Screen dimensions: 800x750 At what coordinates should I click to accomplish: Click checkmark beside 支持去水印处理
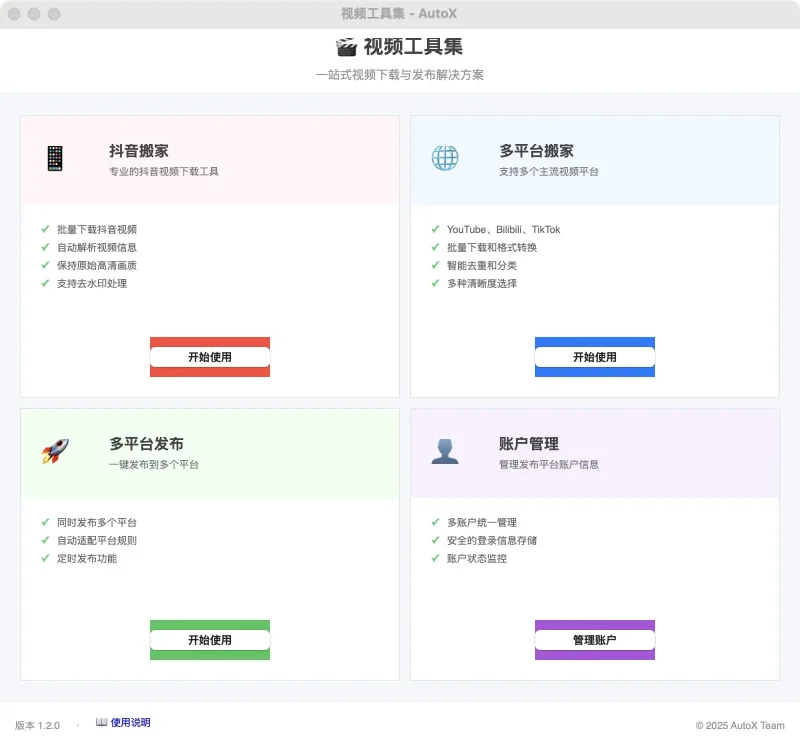point(45,283)
